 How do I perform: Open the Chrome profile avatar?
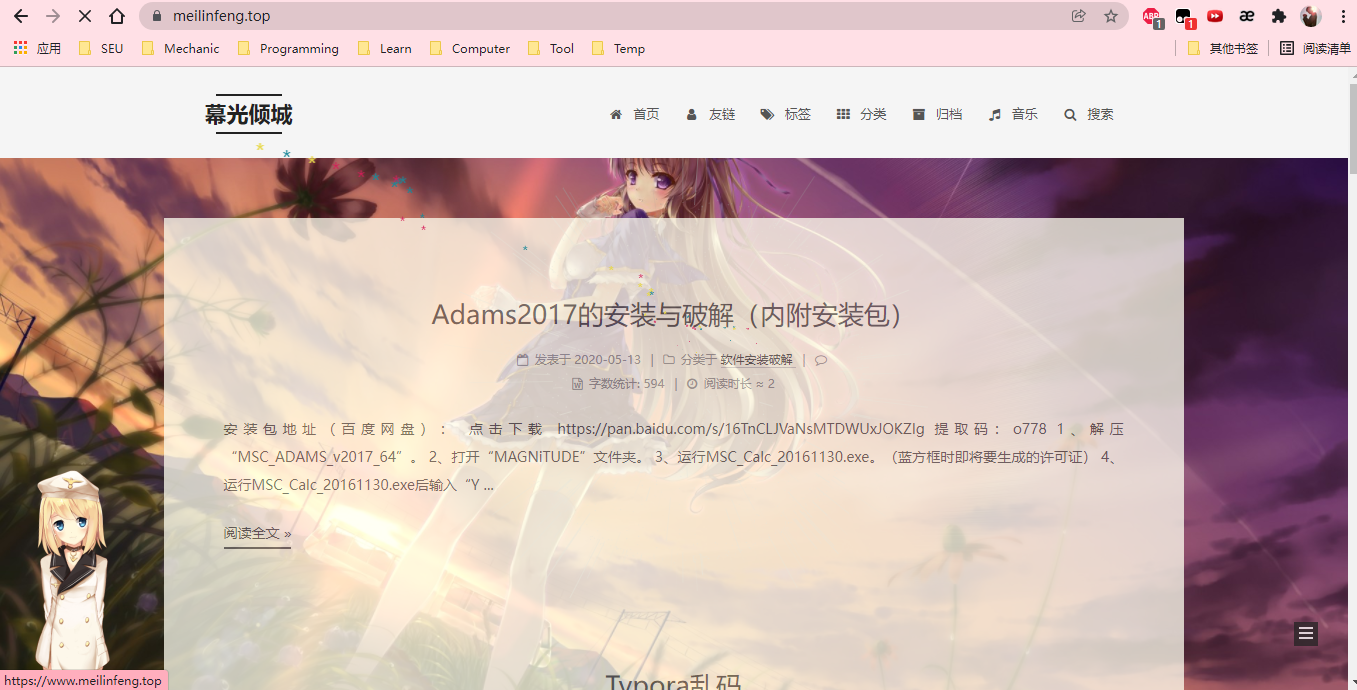coord(1311,16)
